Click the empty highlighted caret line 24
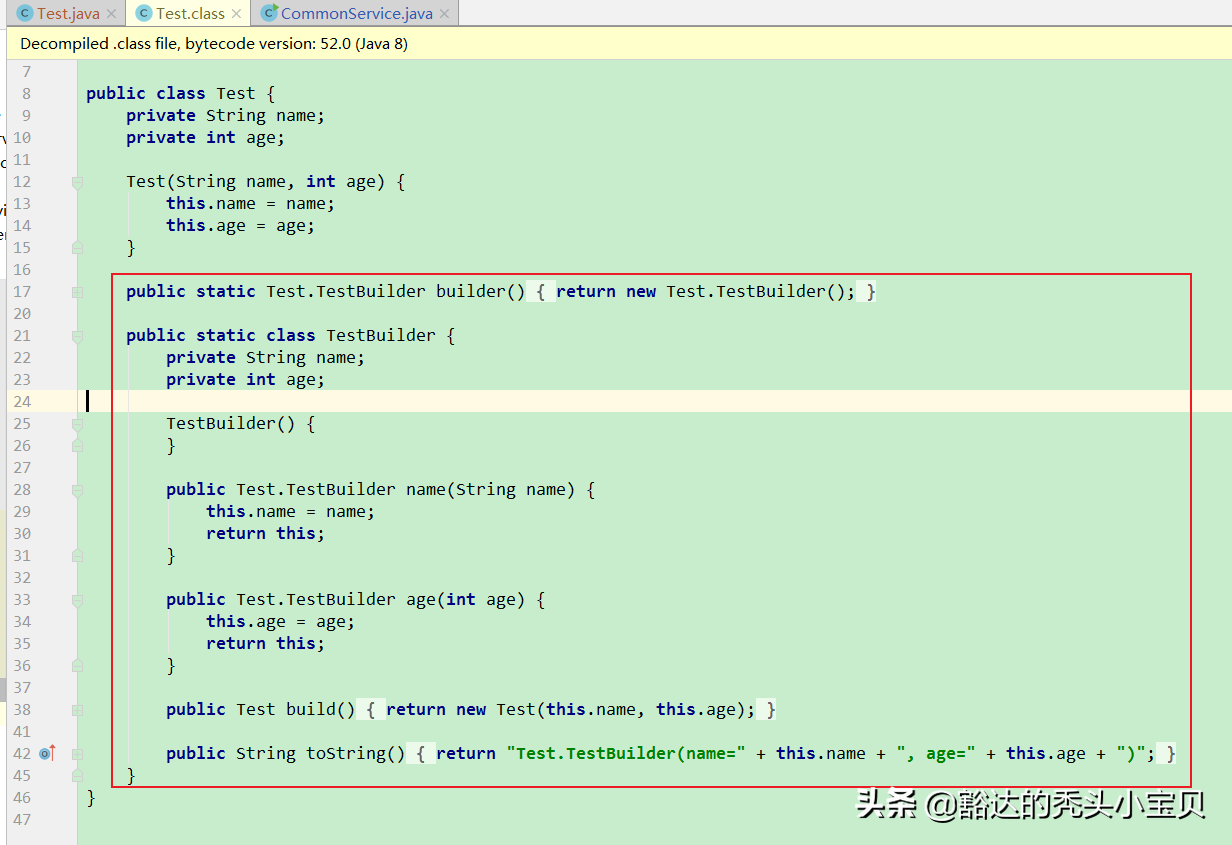Image resolution: width=1232 pixels, height=845 pixels. [x=654, y=402]
